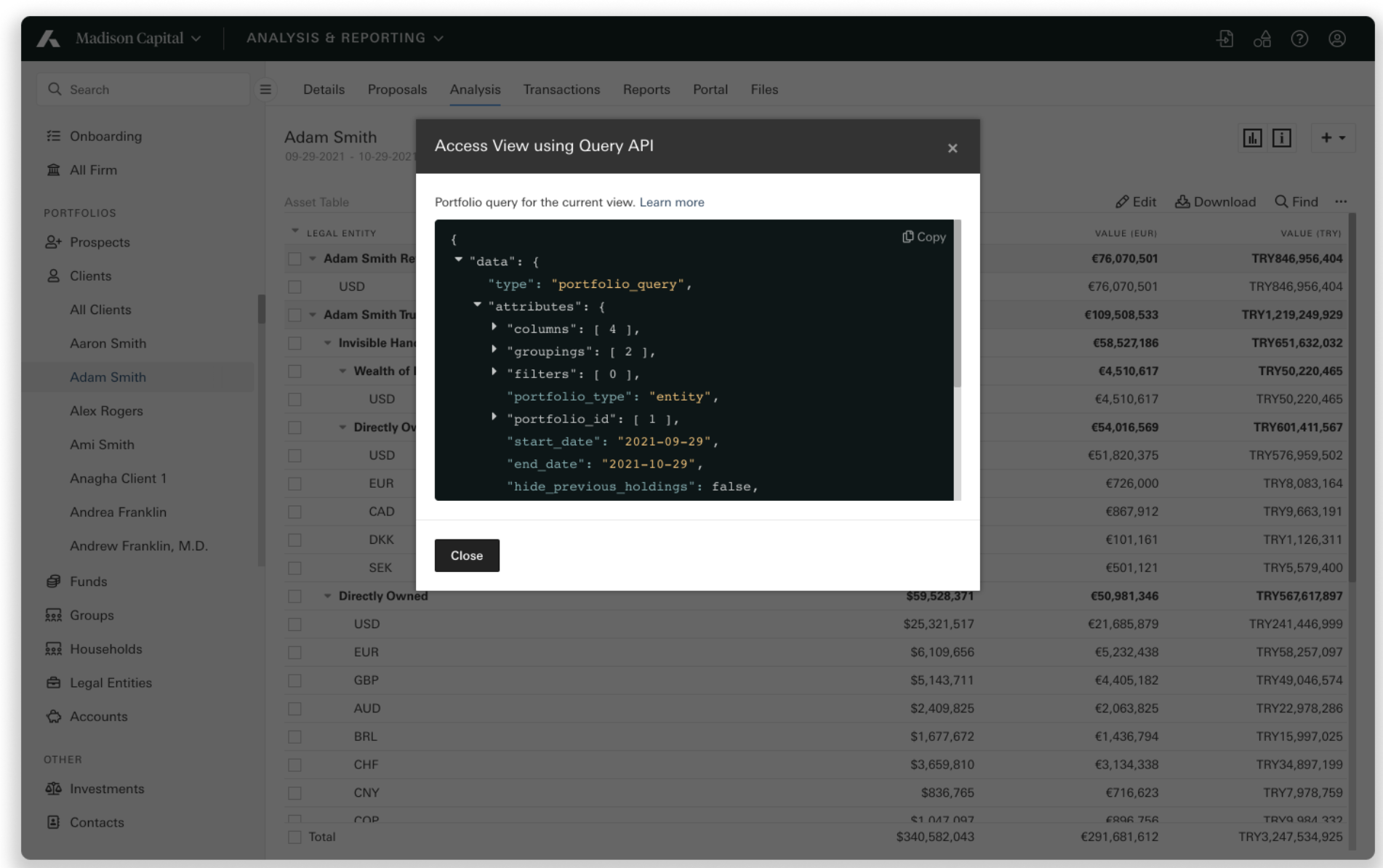Viewport: 1383px width, 868px height.
Task: Switch to the Reports tab
Action: [646, 89]
